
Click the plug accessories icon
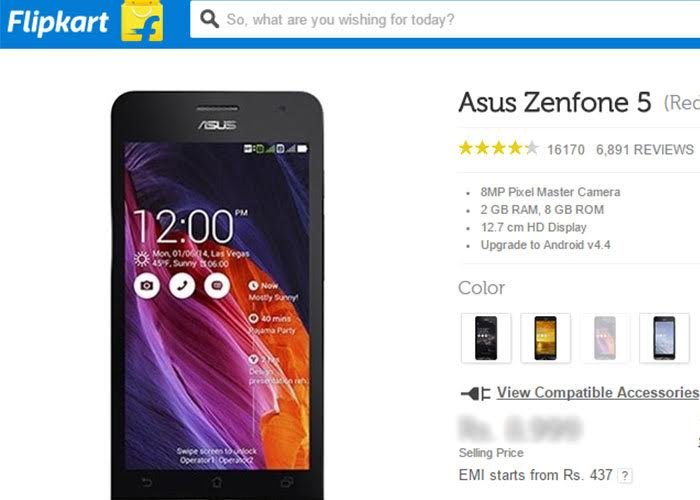coord(475,393)
